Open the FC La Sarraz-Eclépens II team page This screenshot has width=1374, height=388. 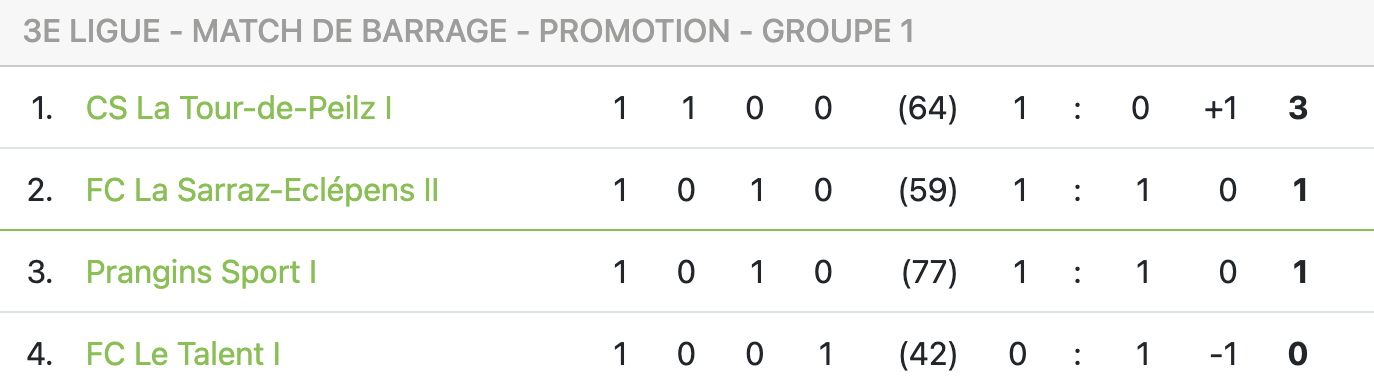263,190
